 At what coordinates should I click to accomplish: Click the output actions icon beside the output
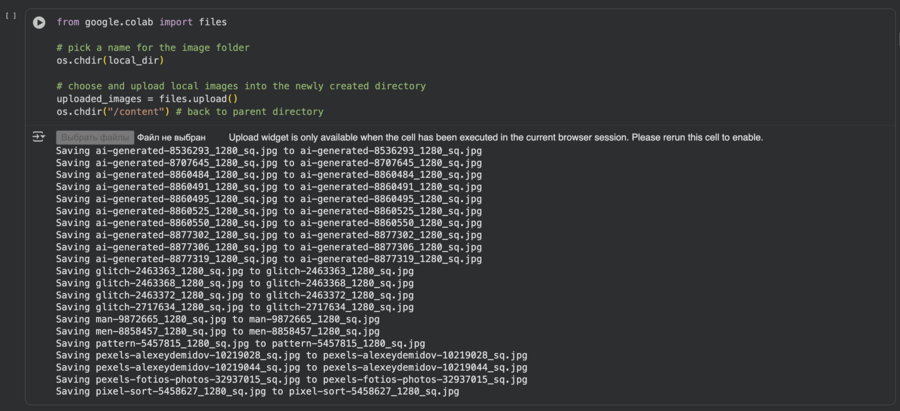coord(39,137)
